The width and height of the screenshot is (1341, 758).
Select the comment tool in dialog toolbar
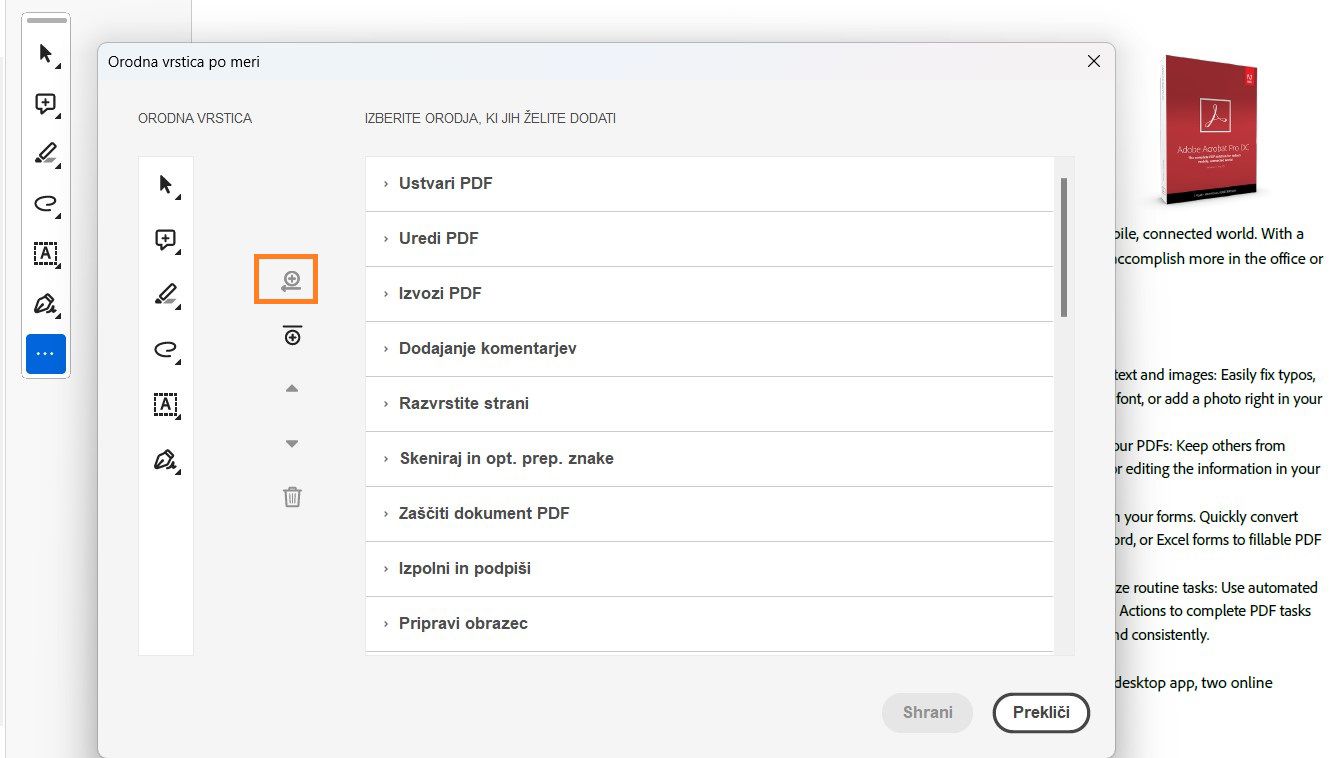point(166,240)
